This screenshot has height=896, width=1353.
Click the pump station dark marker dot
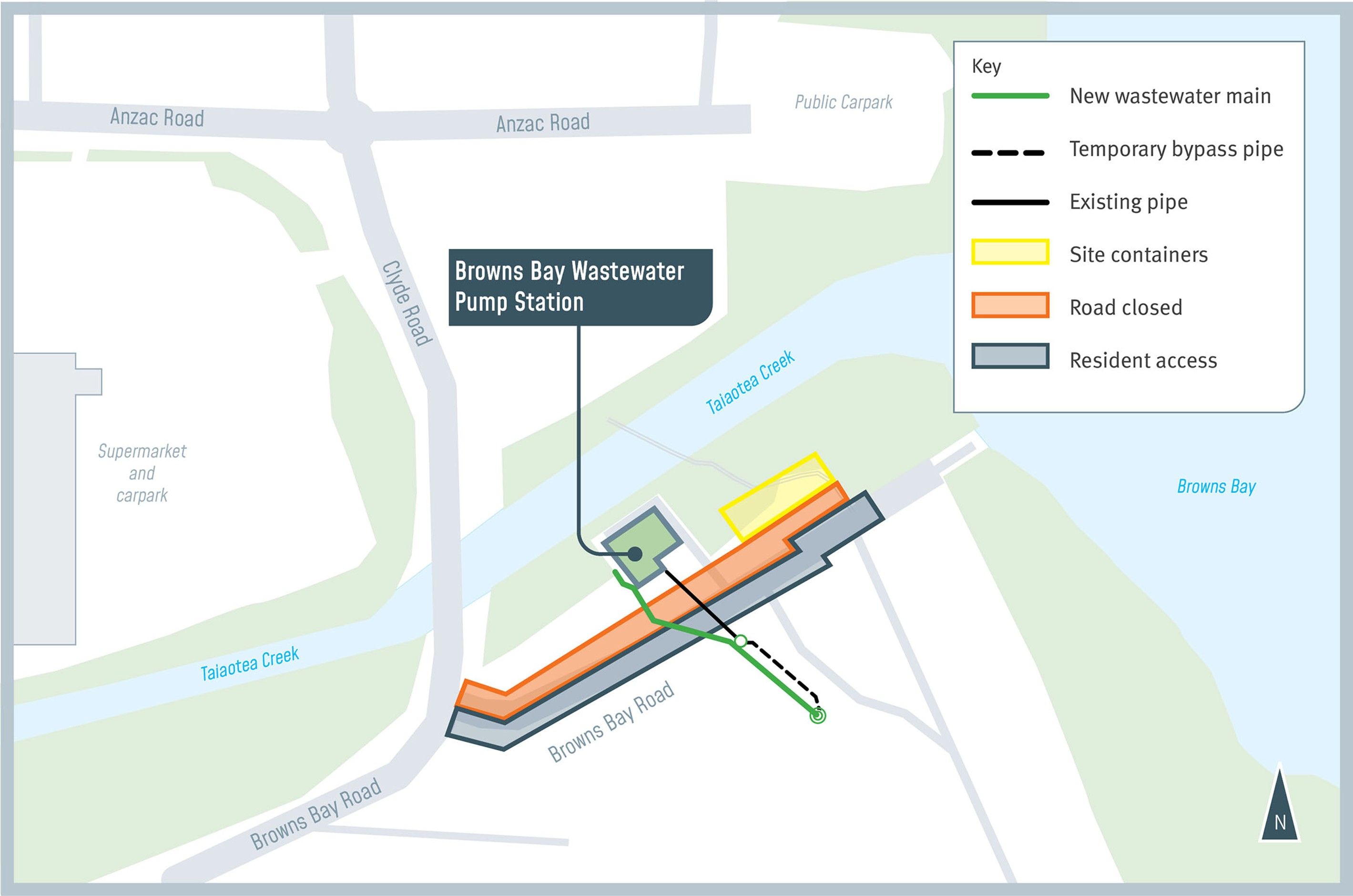point(635,553)
